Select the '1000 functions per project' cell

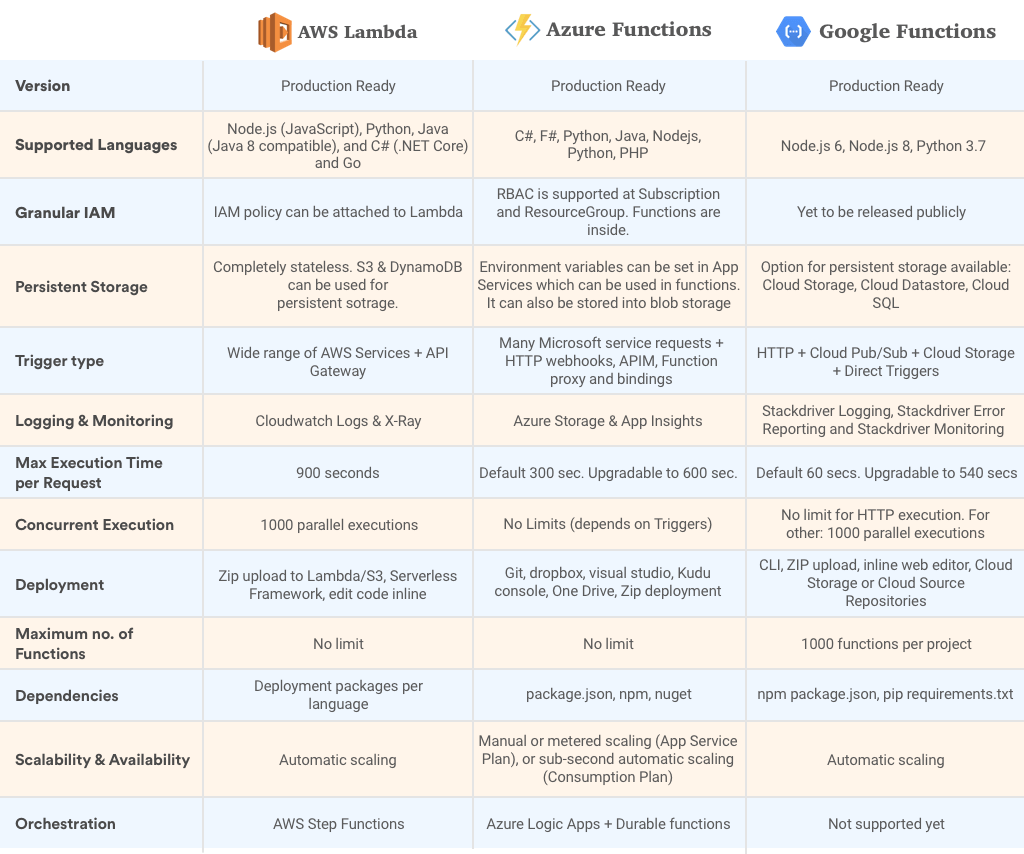click(886, 644)
